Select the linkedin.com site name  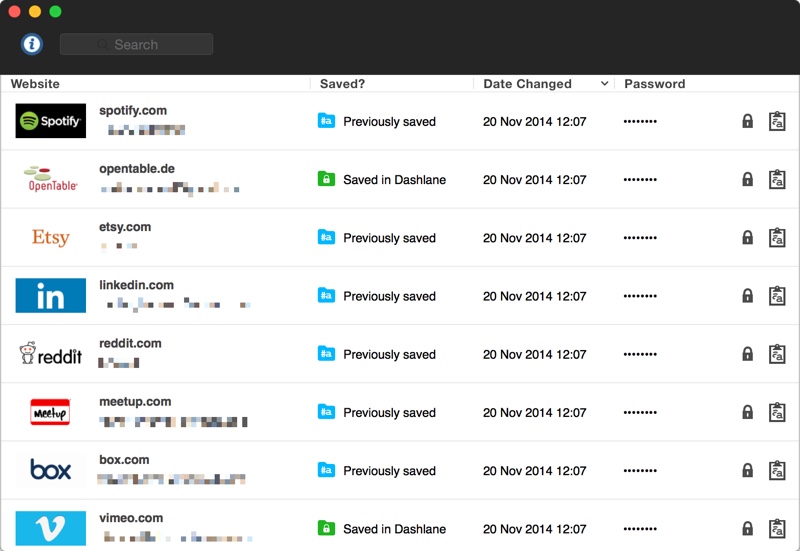coord(136,285)
